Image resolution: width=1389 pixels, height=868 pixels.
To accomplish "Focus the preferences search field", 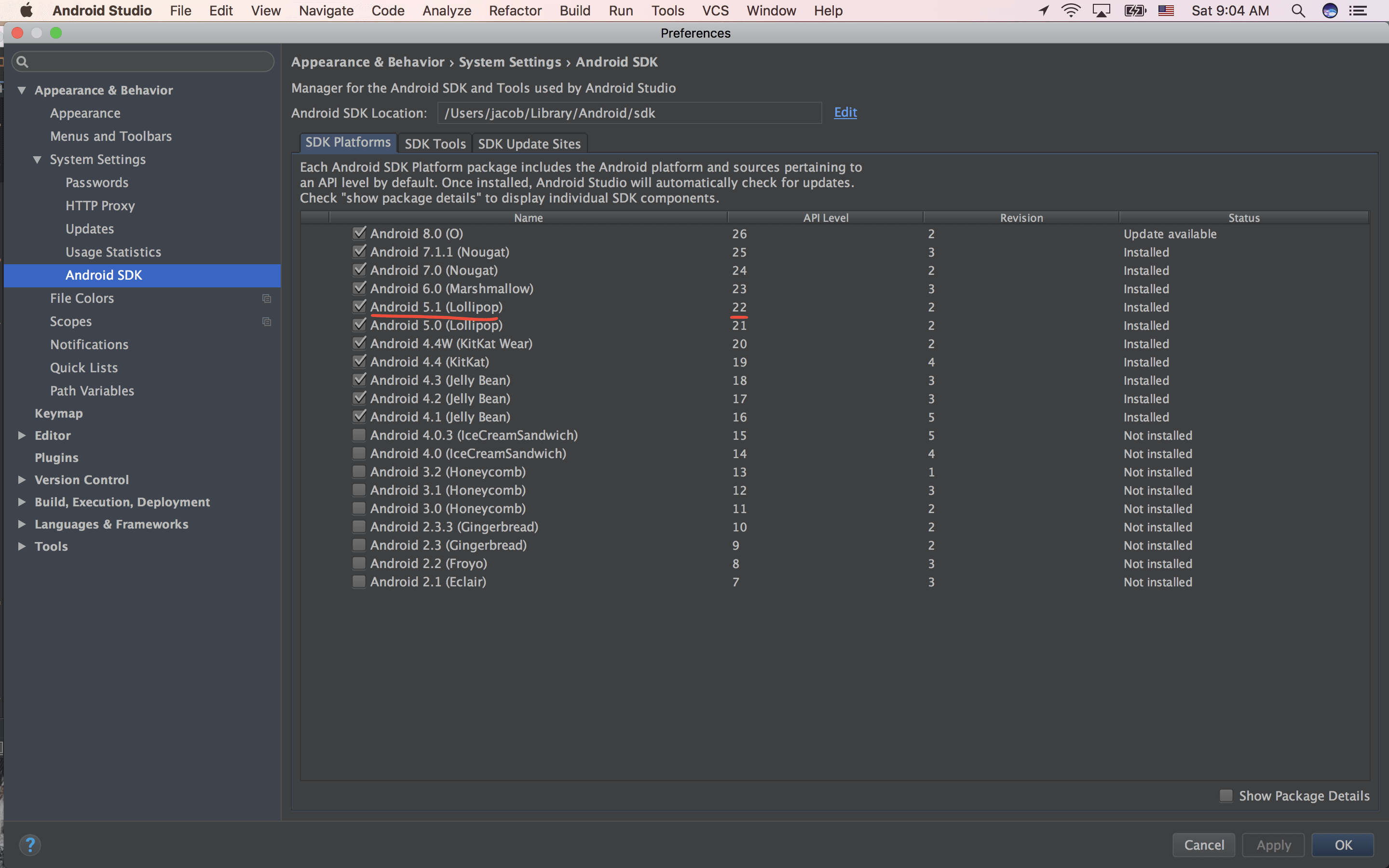I will tap(143, 61).
